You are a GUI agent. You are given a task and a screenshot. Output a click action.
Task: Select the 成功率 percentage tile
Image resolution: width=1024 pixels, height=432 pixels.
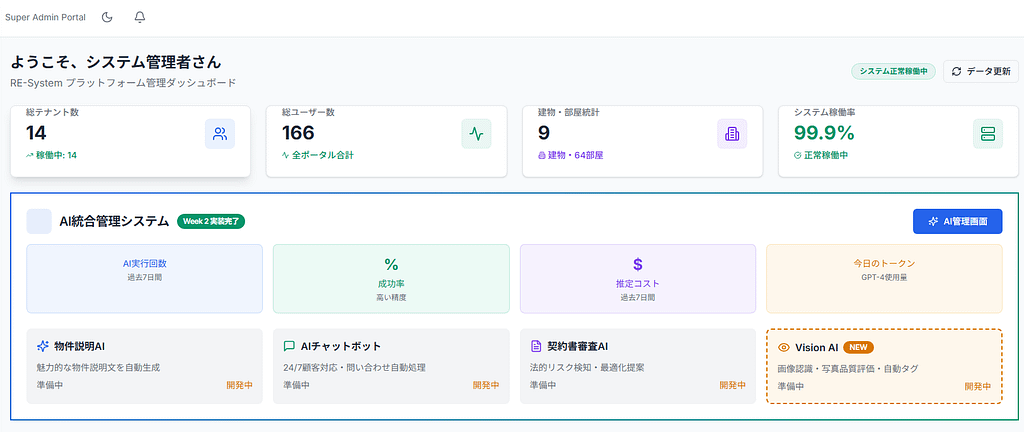point(391,278)
